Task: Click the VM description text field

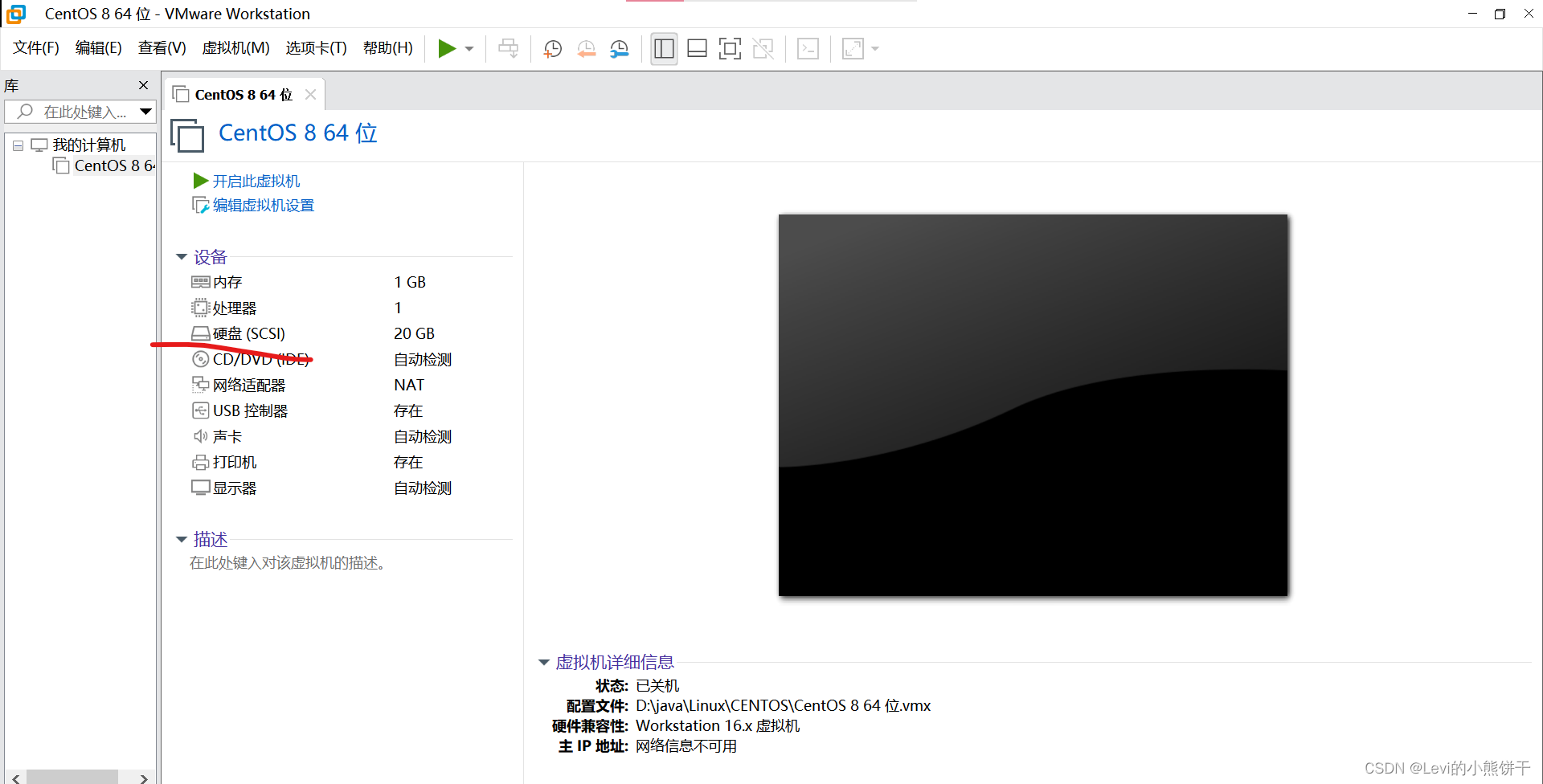Action: tap(288, 563)
